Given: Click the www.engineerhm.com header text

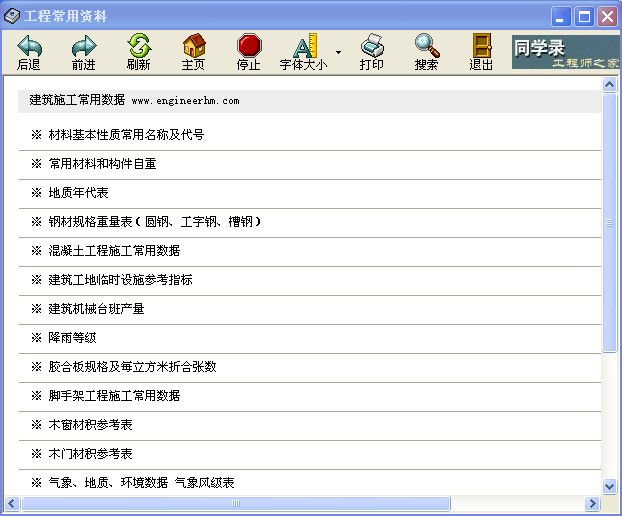Looking at the screenshot, I should 186,101.
